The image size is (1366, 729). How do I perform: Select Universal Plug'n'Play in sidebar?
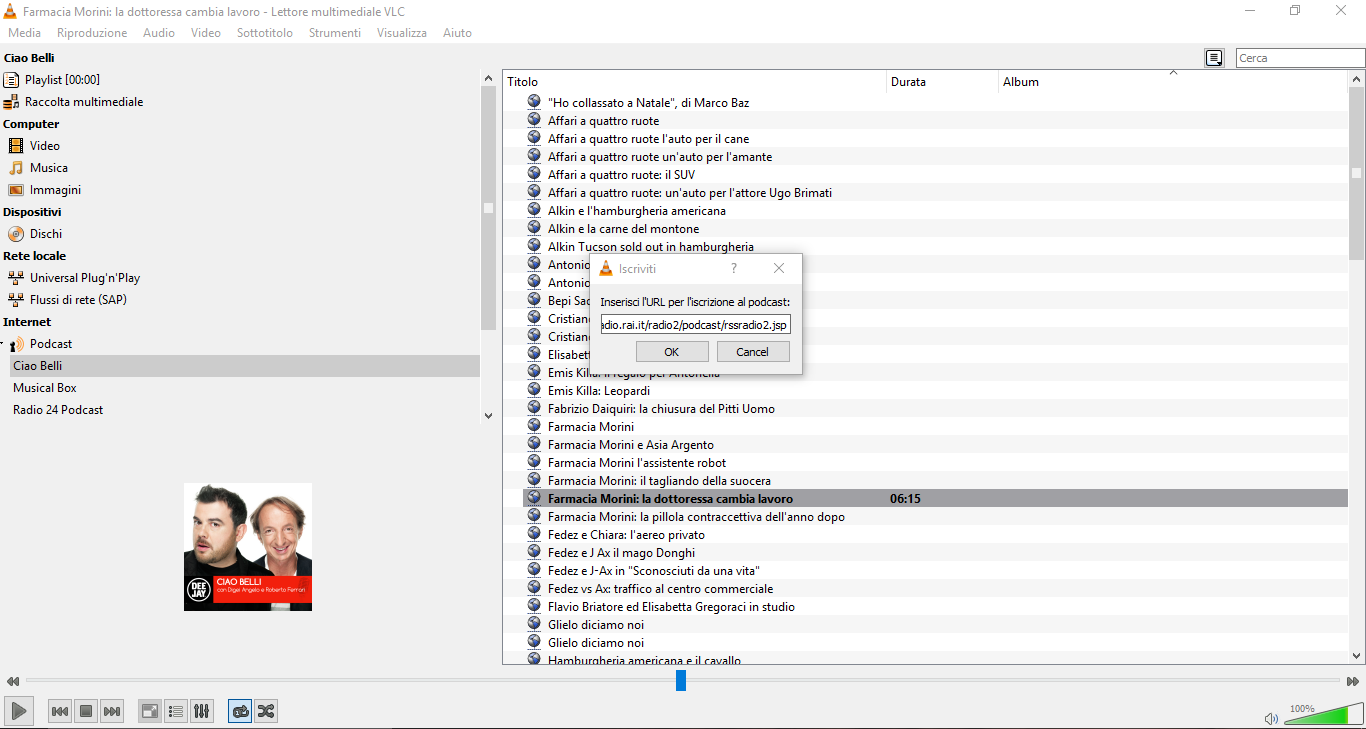click(85, 278)
